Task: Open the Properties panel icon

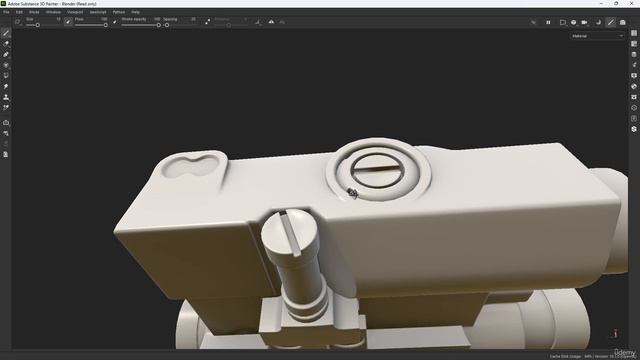Action: tap(634, 65)
